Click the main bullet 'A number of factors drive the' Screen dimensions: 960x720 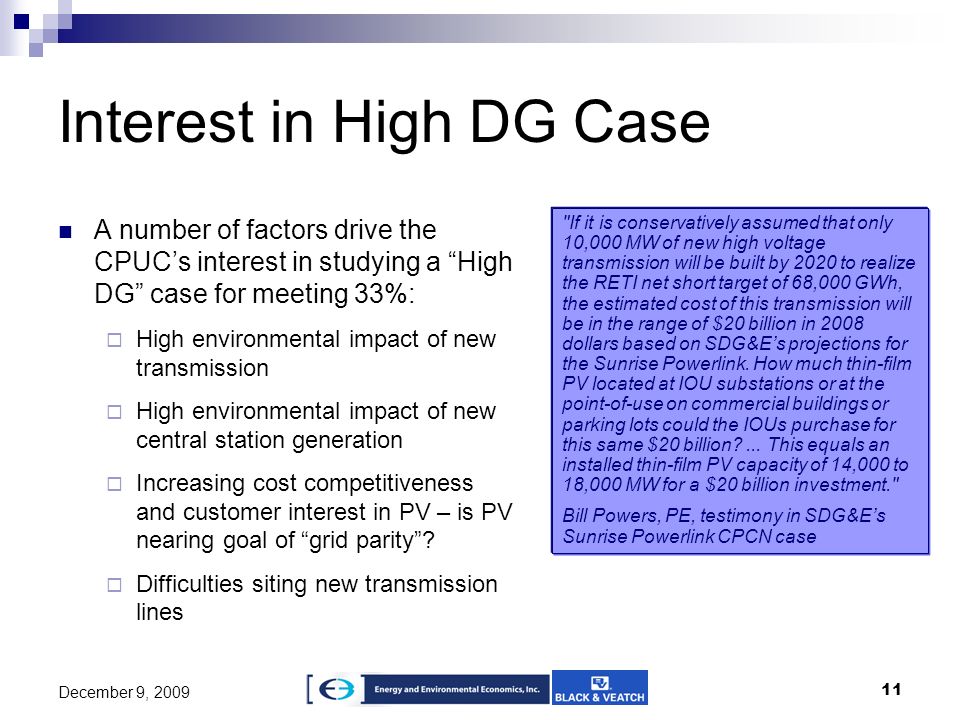coord(265,230)
